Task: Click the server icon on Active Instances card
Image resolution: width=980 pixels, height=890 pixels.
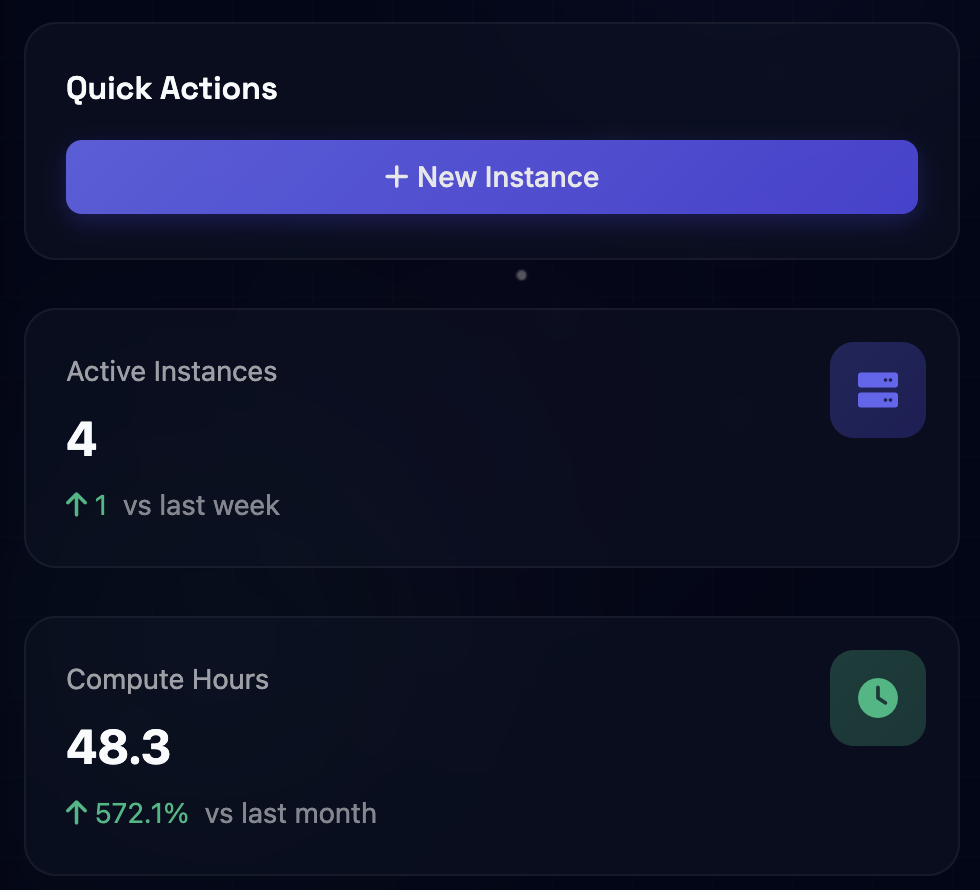Action: pyautogui.click(x=877, y=390)
